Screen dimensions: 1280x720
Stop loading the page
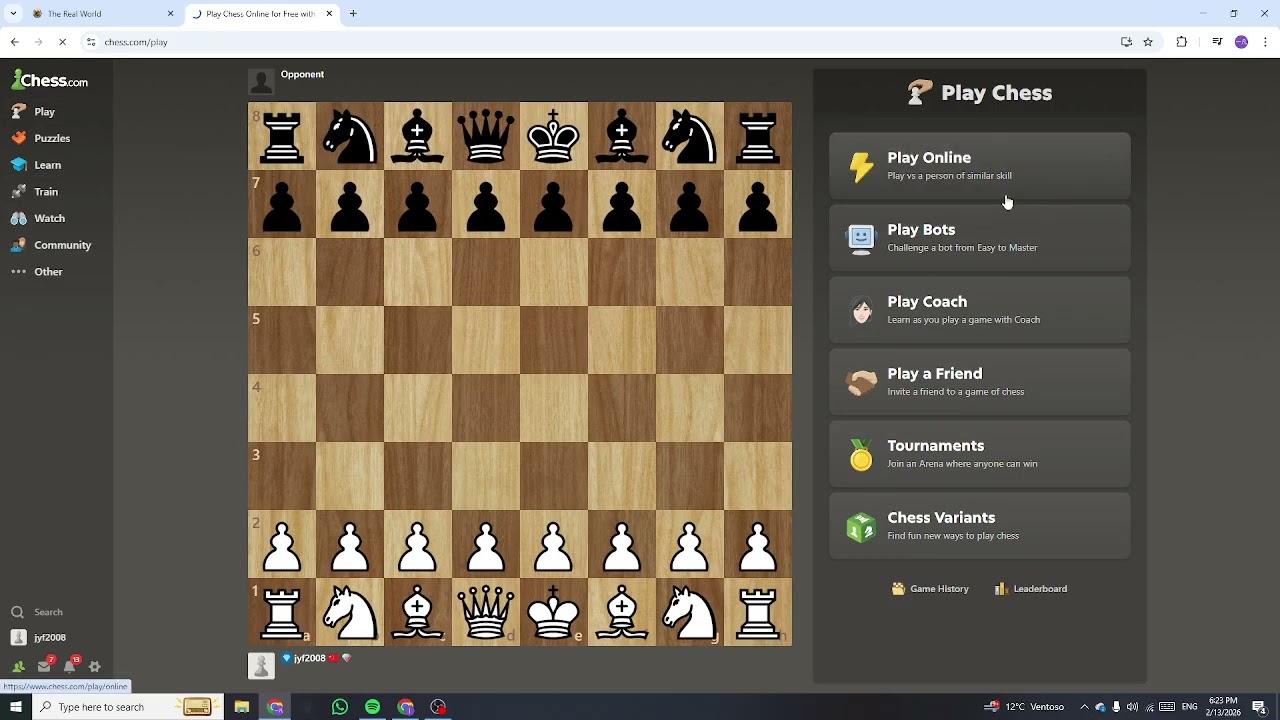click(62, 42)
